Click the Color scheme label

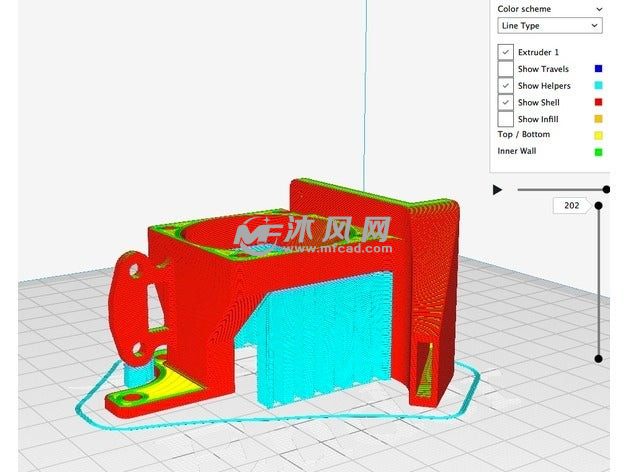[523, 8]
